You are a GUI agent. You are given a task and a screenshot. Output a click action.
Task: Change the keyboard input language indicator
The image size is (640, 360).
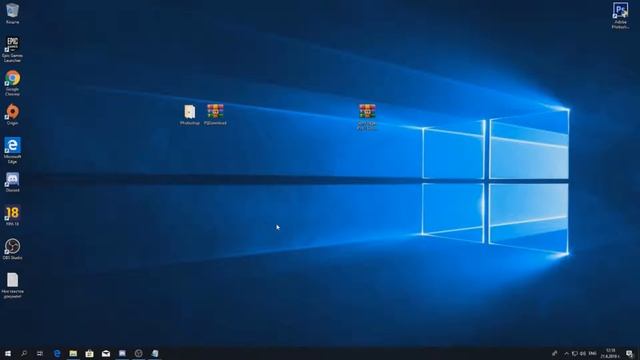coord(592,353)
